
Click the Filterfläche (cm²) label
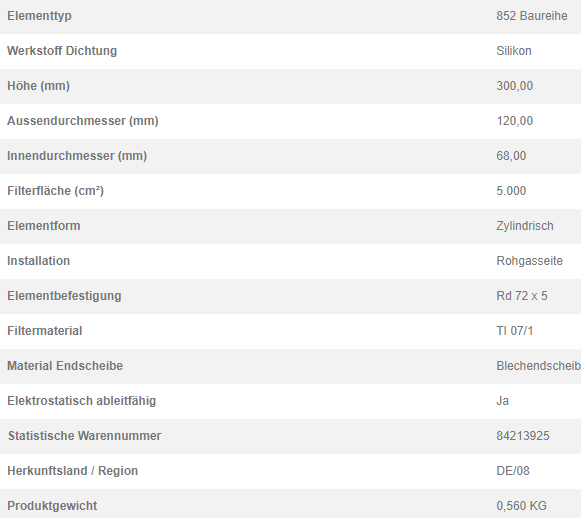coord(56,191)
